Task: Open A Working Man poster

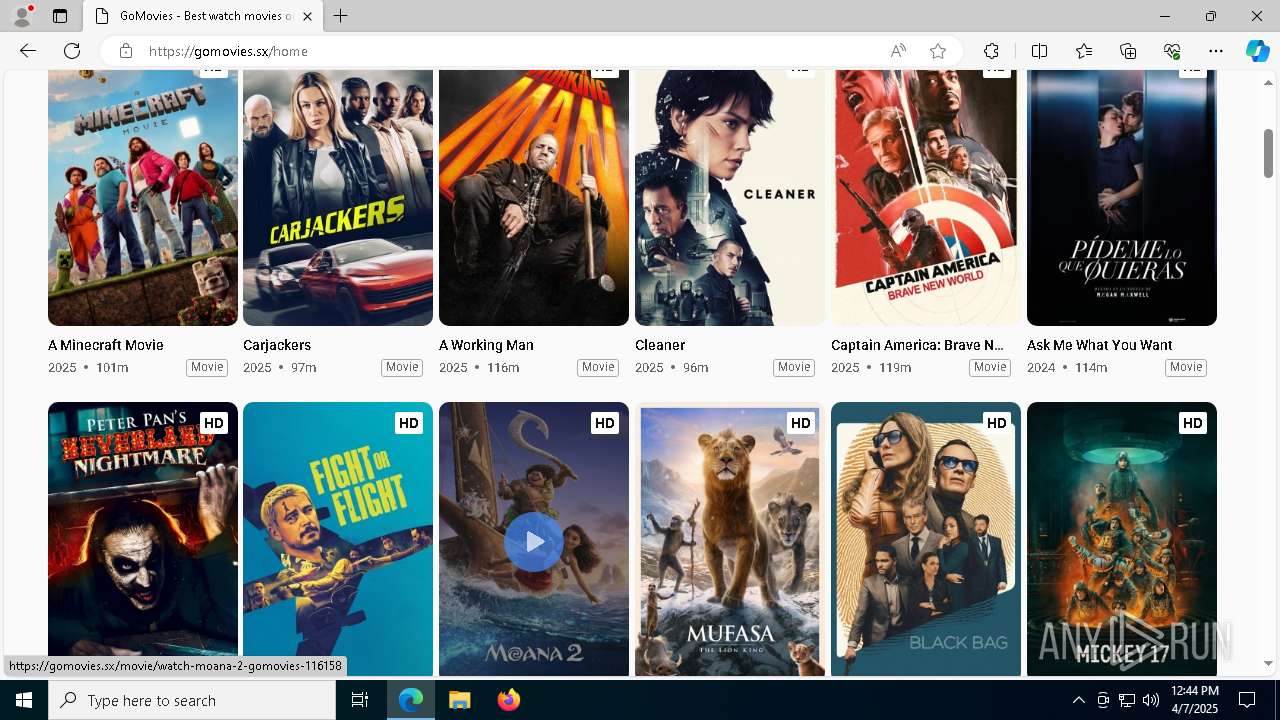Action: [x=534, y=198]
